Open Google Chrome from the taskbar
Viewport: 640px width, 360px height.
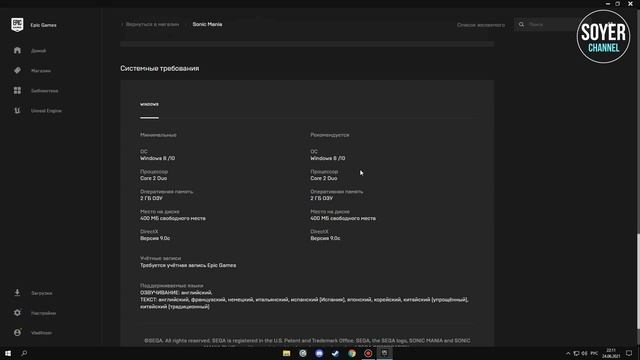(x=352, y=353)
